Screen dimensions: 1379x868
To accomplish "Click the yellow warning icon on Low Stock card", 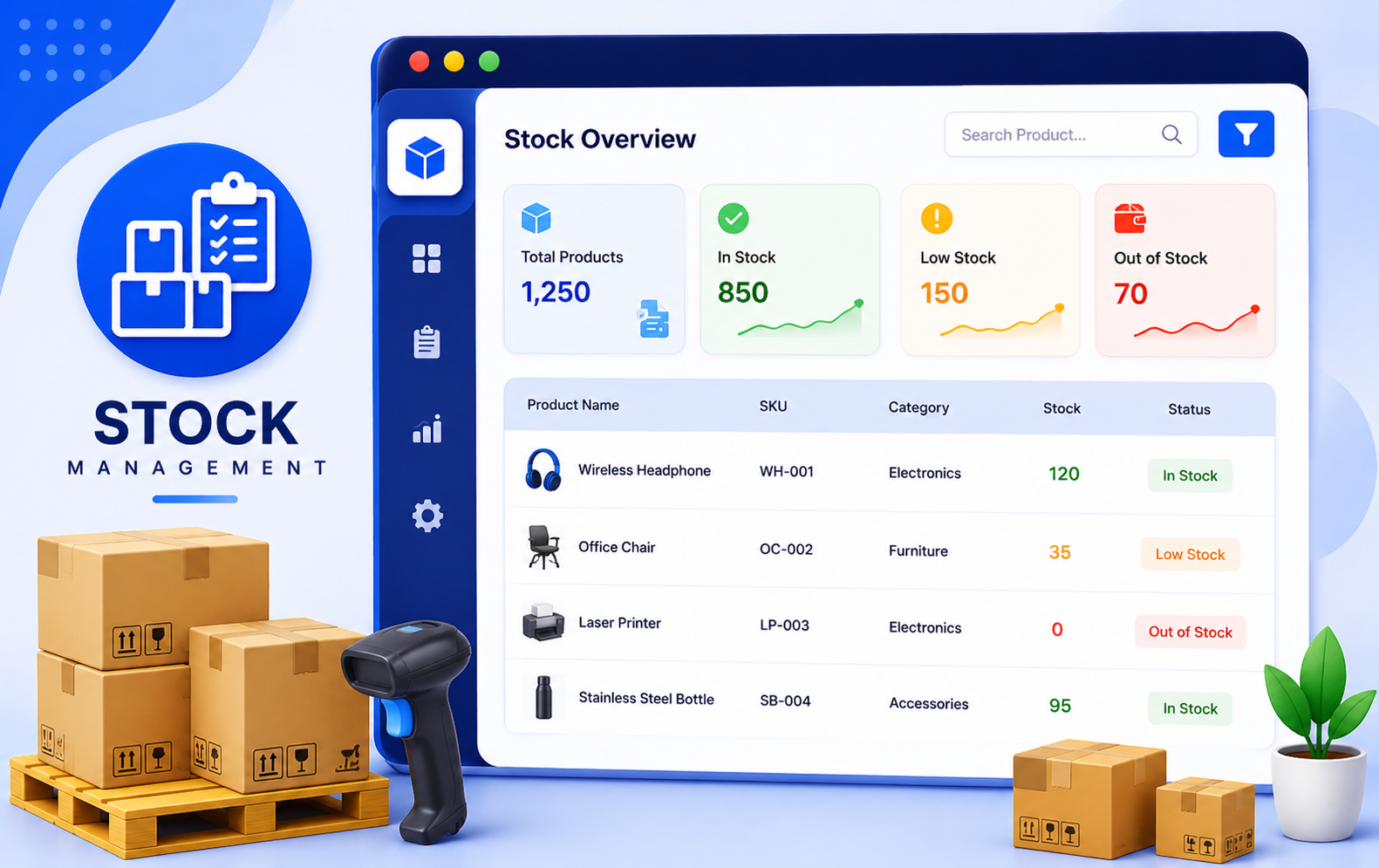I will tap(936, 218).
